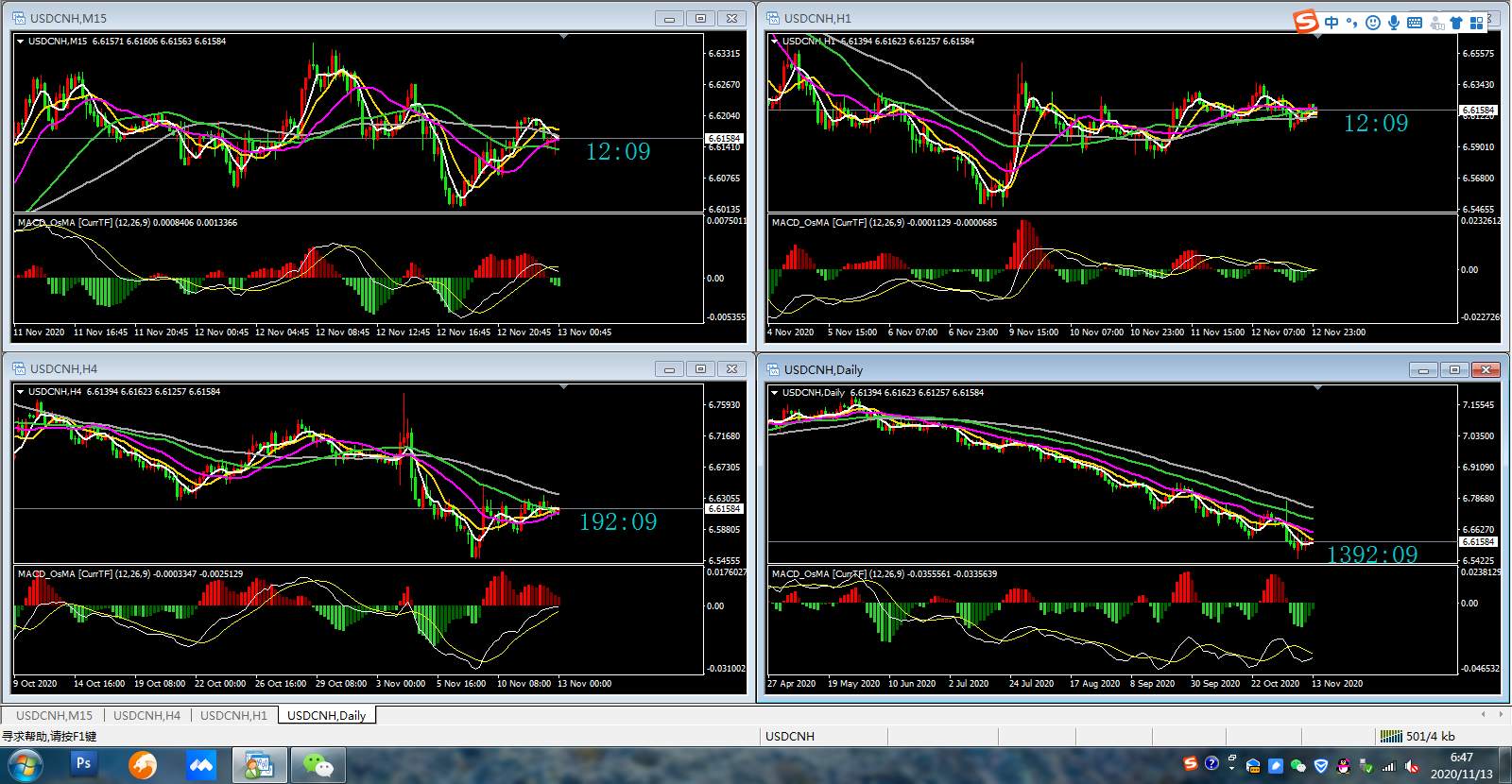Start voice input with the microphone icon
The width and height of the screenshot is (1512, 784).
coord(1394,23)
